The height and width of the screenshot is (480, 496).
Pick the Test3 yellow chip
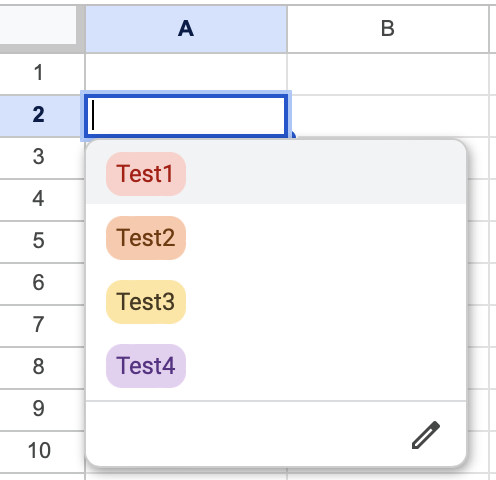[x=146, y=302]
